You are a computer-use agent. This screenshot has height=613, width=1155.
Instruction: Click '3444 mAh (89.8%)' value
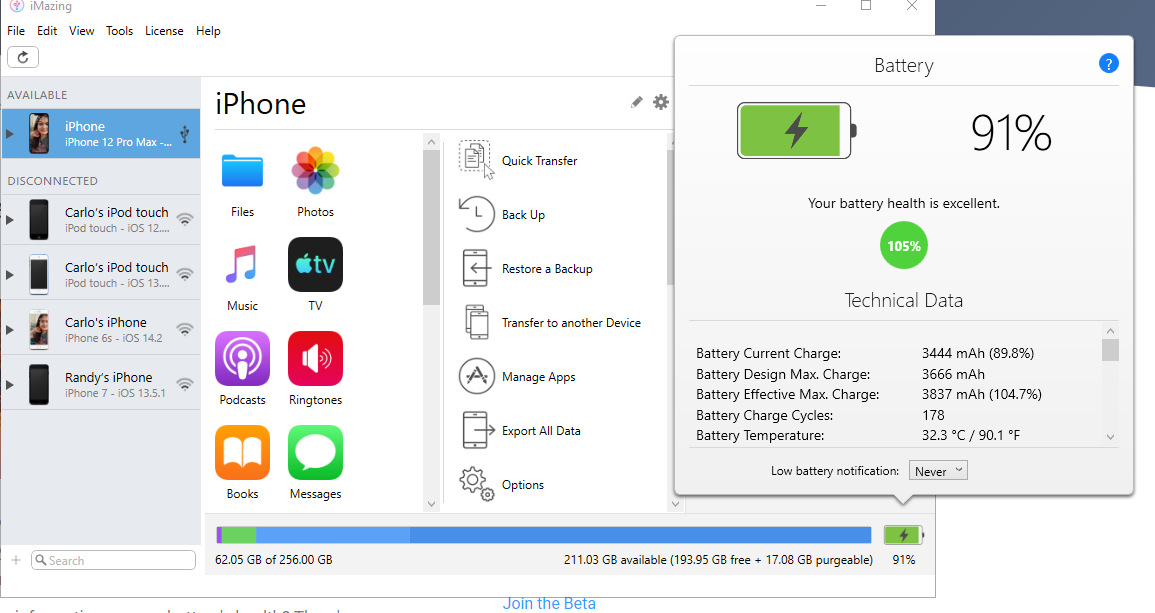point(977,354)
